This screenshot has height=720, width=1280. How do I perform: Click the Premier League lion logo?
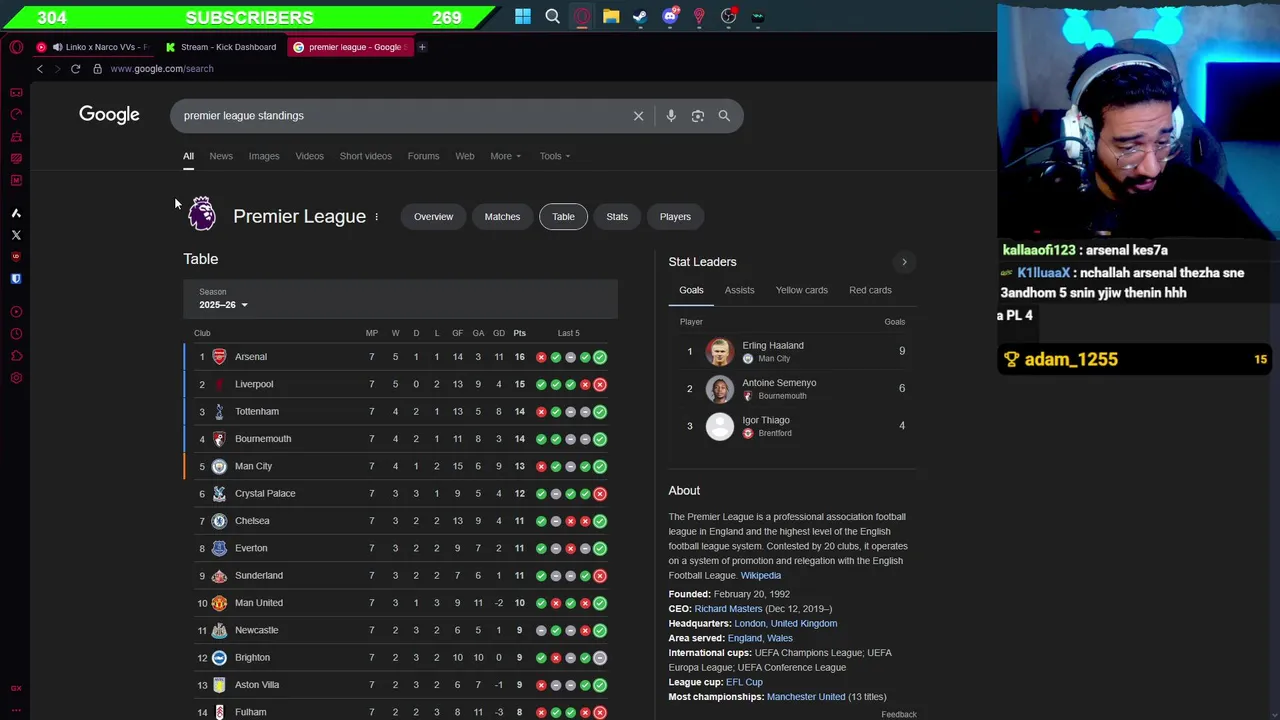point(202,213)
